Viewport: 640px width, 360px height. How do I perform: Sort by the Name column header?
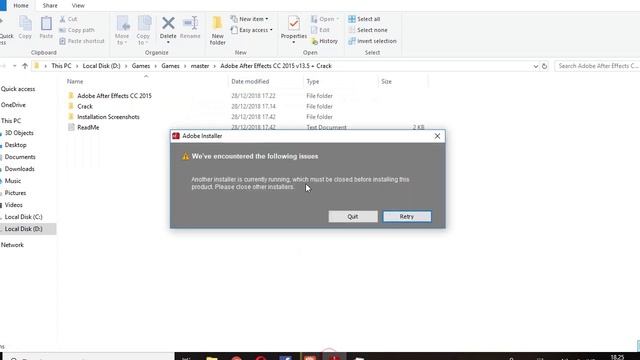coord(75,82)
